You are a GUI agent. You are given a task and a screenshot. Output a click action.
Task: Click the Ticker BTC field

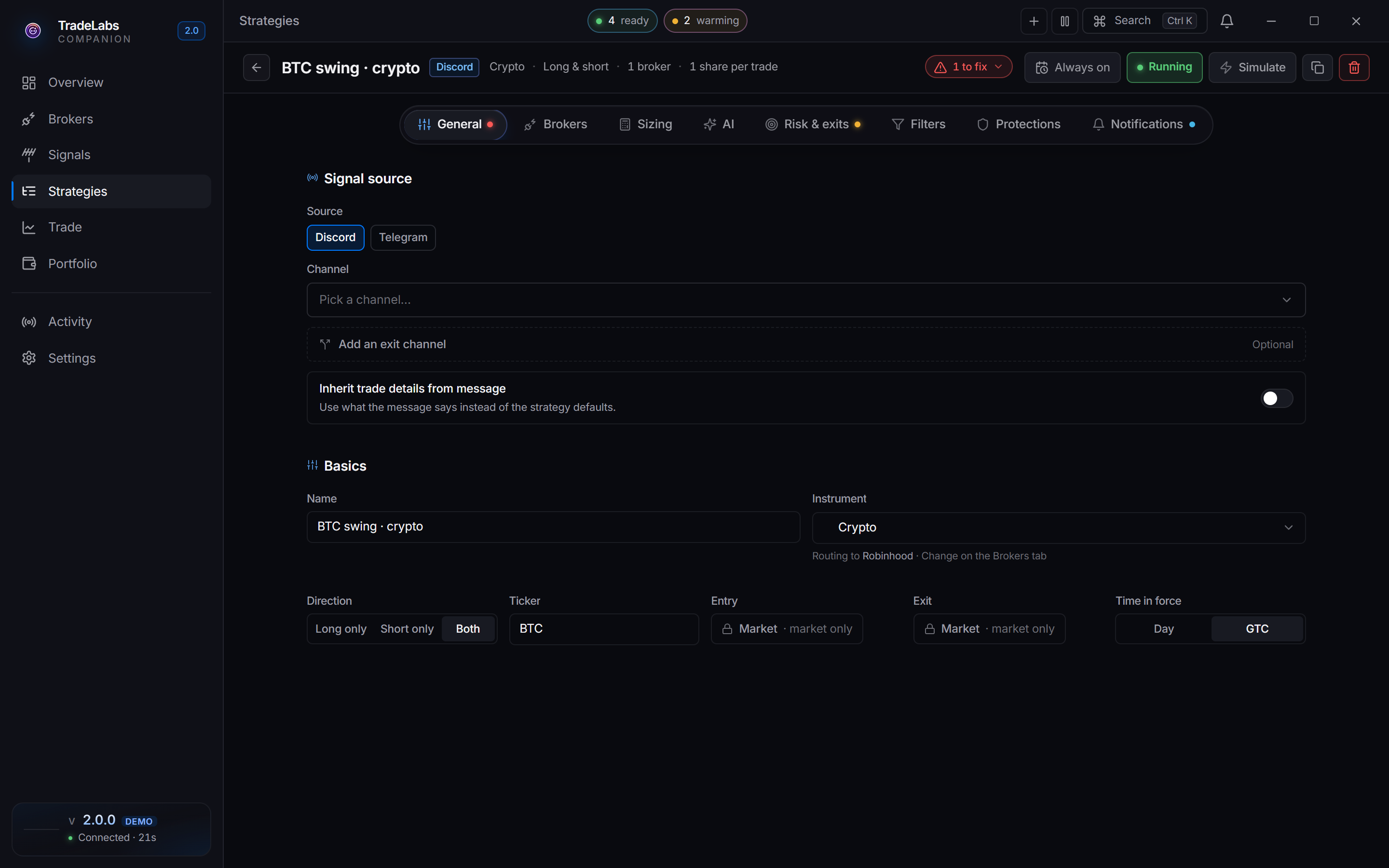click(x=604, y=629)
